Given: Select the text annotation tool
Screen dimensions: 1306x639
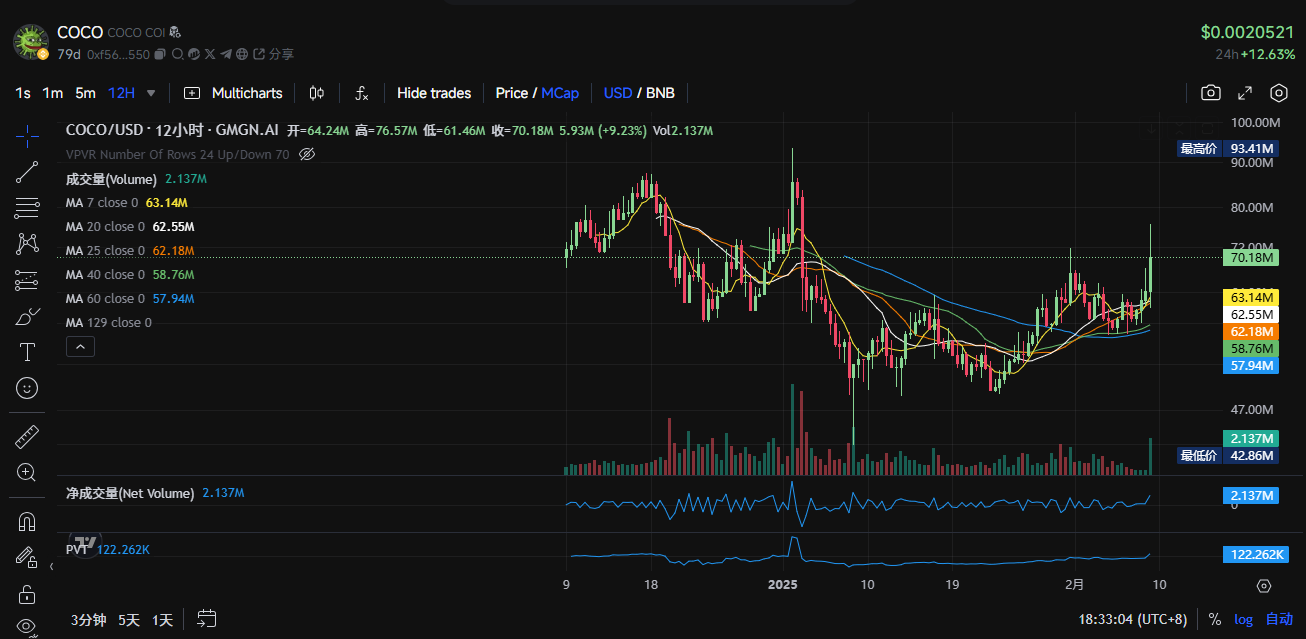Looking at the screenshot, I should (27, 352).
